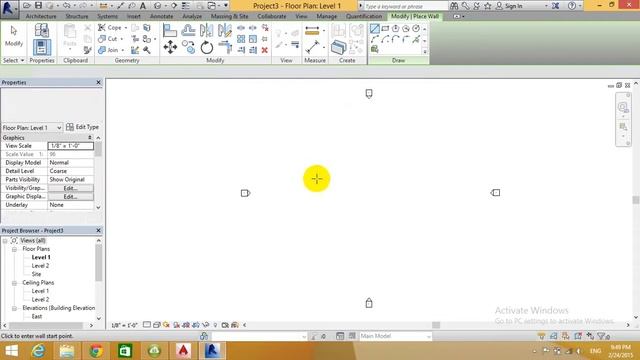
Task: Collapse the Views (all) root node
Action: [x=5, y=241]
